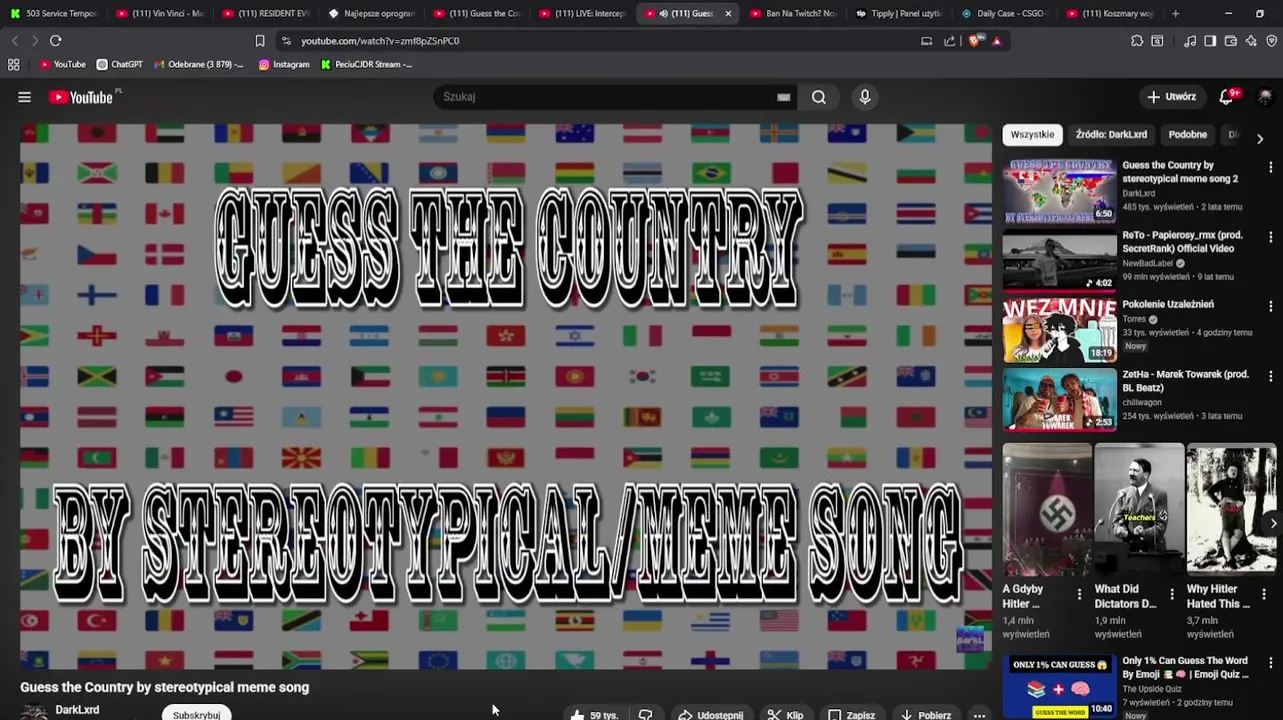
Task: Click the share page icon in address bar
Action: (x=949, y=41)
